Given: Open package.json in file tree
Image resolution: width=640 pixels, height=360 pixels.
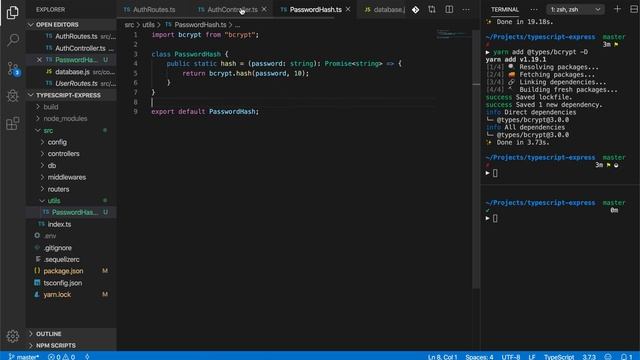Looking at the screenshot, I should tap(63, 271).
